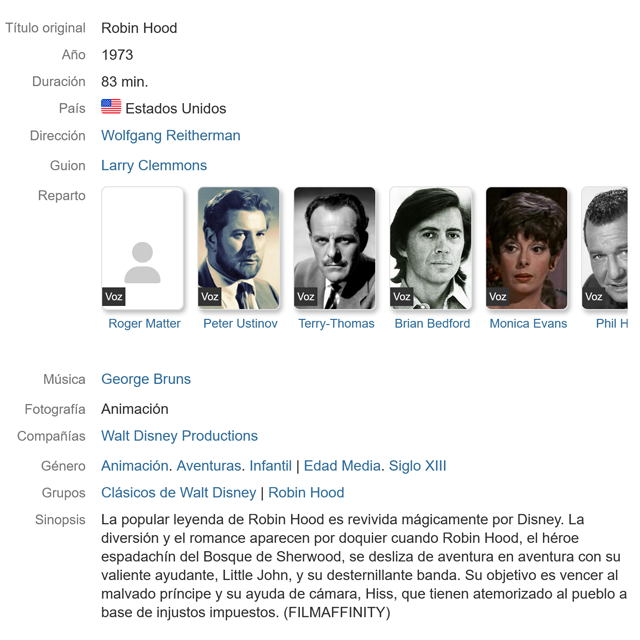Open the Peter Ustinov name link
This screenshot has width=640, height=640.
[x=240, y=323]
